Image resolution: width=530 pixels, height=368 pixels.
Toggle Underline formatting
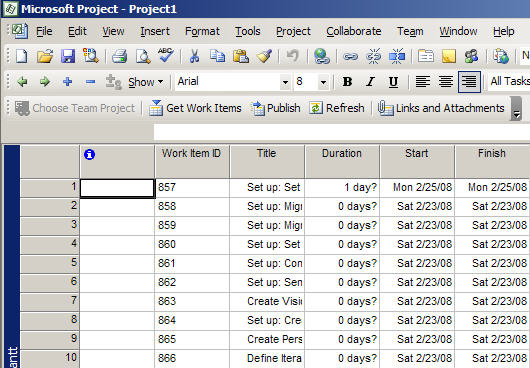[x=393, y=81]
